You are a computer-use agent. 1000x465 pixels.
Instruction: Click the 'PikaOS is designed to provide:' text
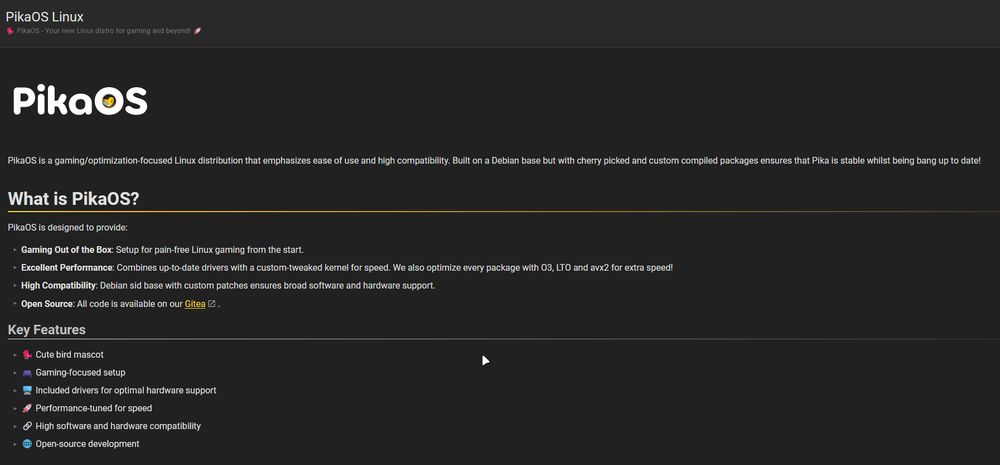point(68,227)
